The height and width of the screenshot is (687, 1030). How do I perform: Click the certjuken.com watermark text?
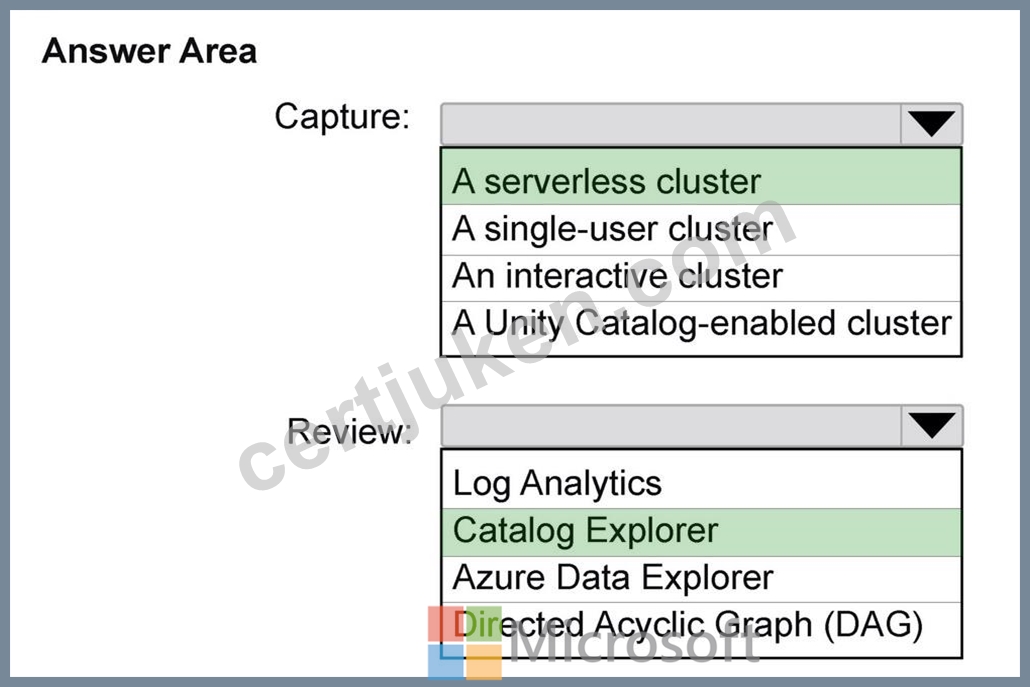click(x=517, y=344)
